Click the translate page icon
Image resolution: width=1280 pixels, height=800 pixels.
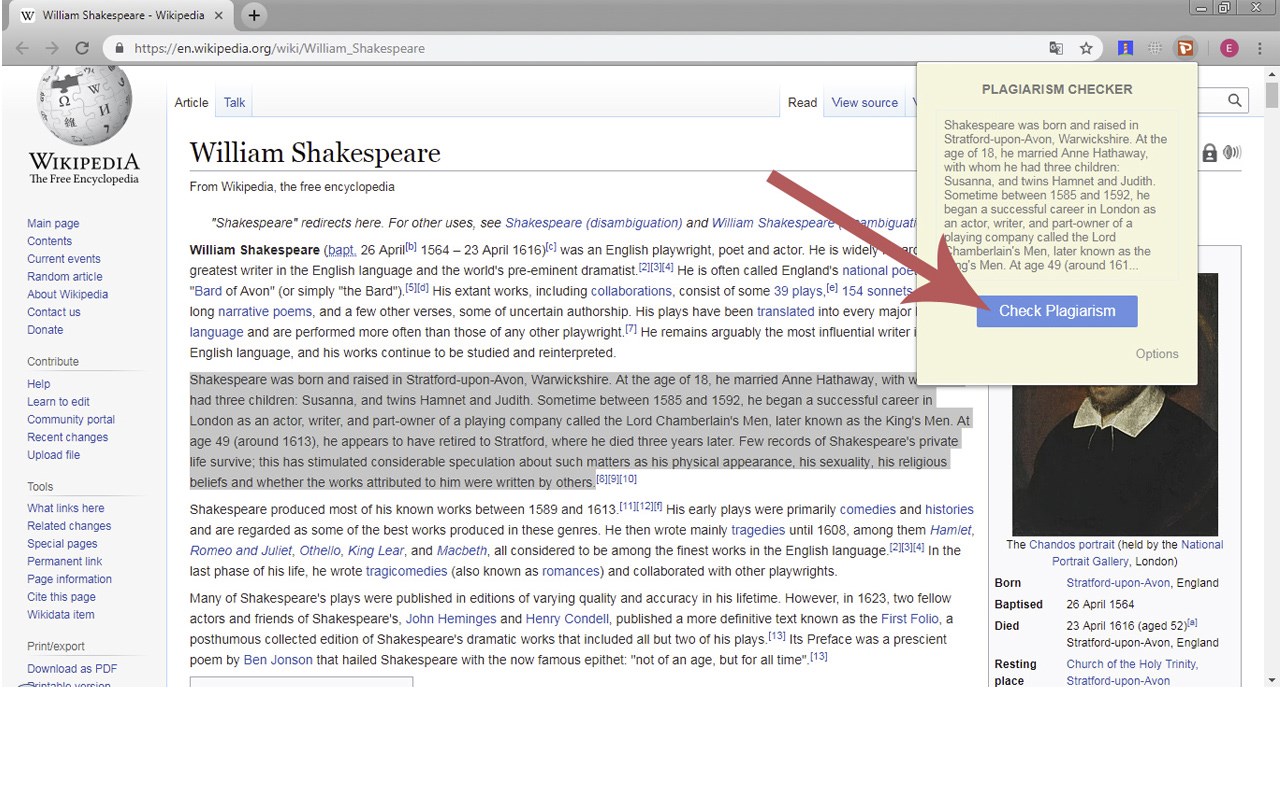click(x=1056, y=48)
